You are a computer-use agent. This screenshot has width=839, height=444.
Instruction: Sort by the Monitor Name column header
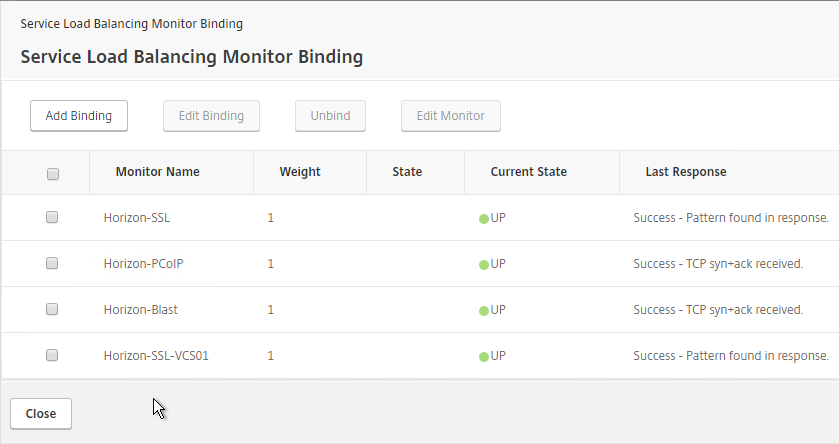[x=157, y=172]
